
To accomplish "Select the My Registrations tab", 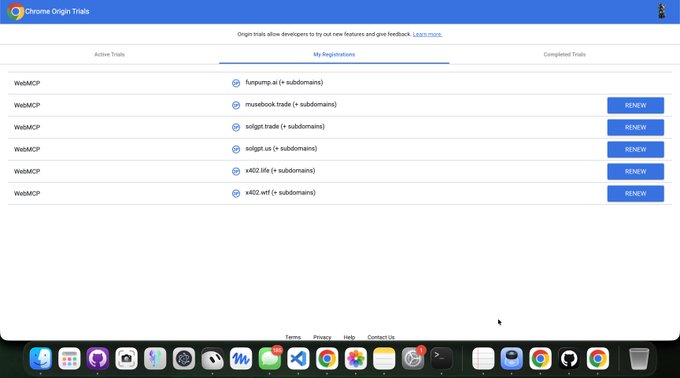I will [334, 55].
